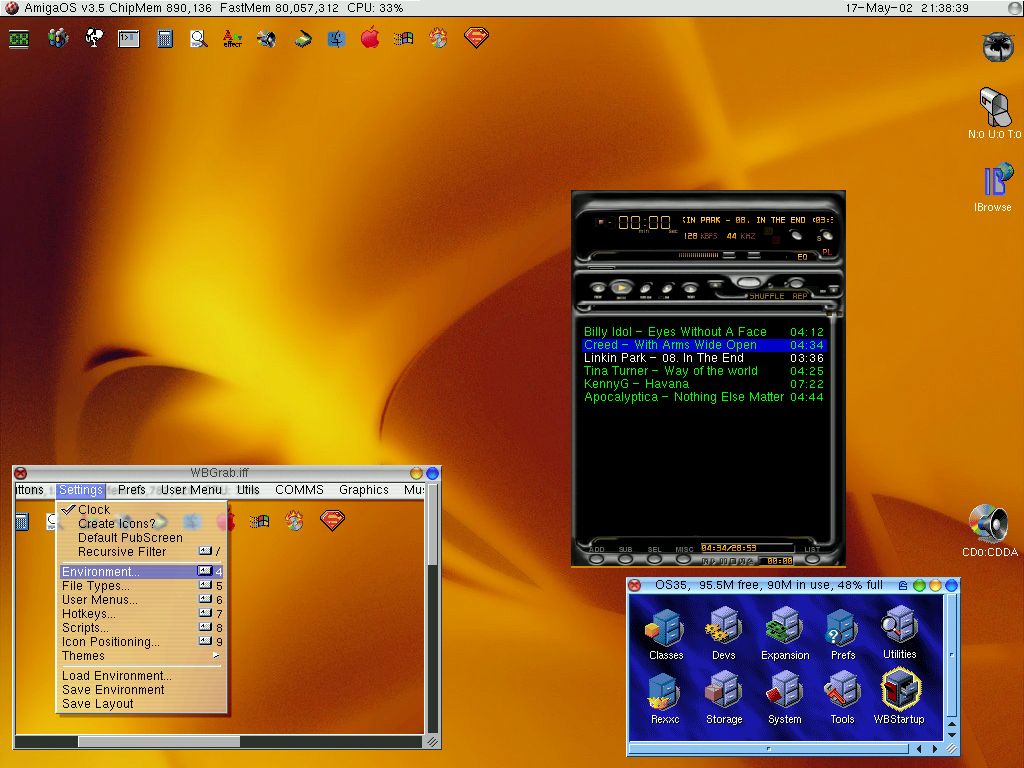Screen dimensions: 1024x768
Task: Toggle the Clock checkmark in Settings menu
Action: (94, 509)
